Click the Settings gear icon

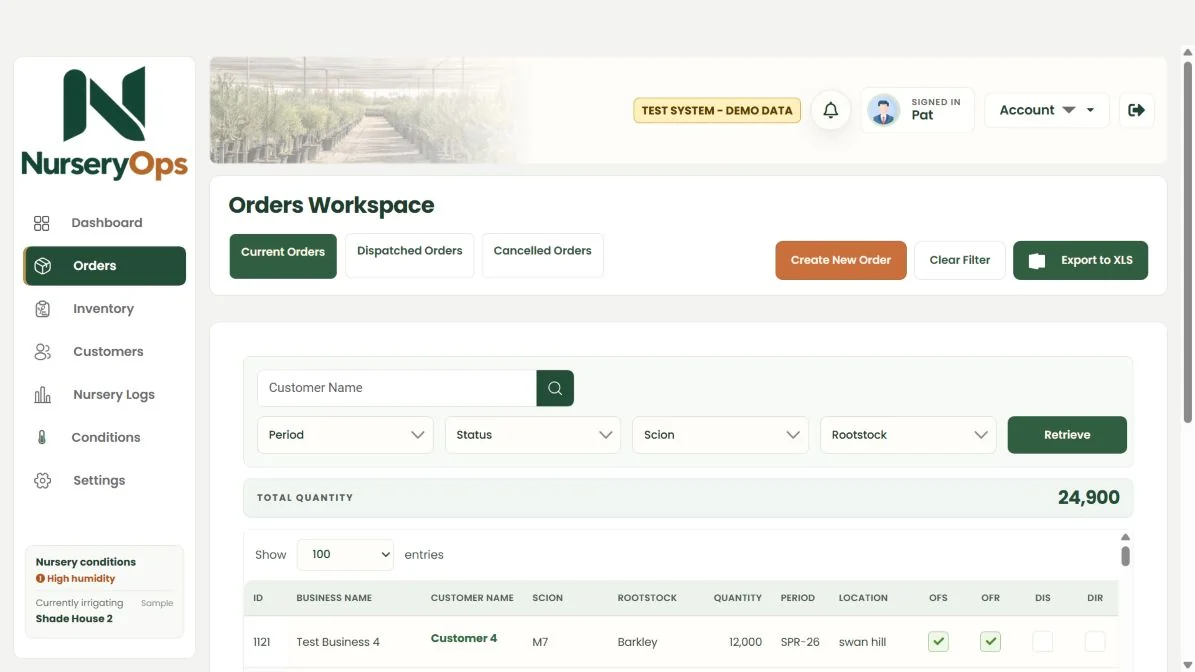(43, 481)
